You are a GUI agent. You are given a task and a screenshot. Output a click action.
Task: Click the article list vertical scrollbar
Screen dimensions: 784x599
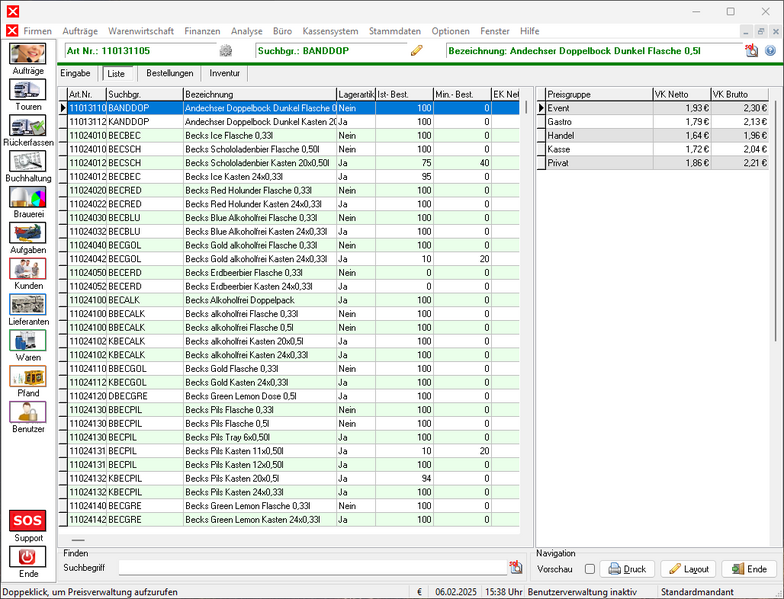(x=526, y=107)
